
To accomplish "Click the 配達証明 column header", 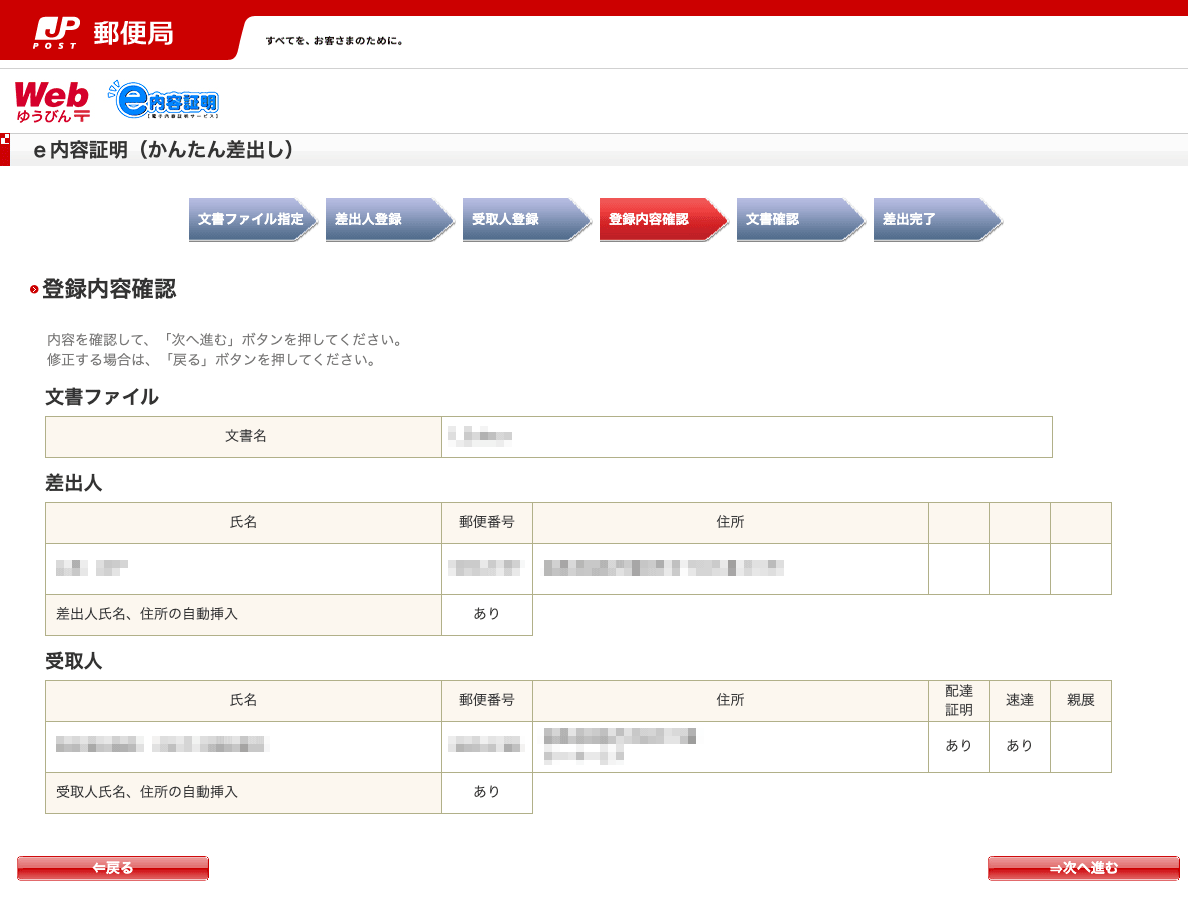I will (958, 701).
